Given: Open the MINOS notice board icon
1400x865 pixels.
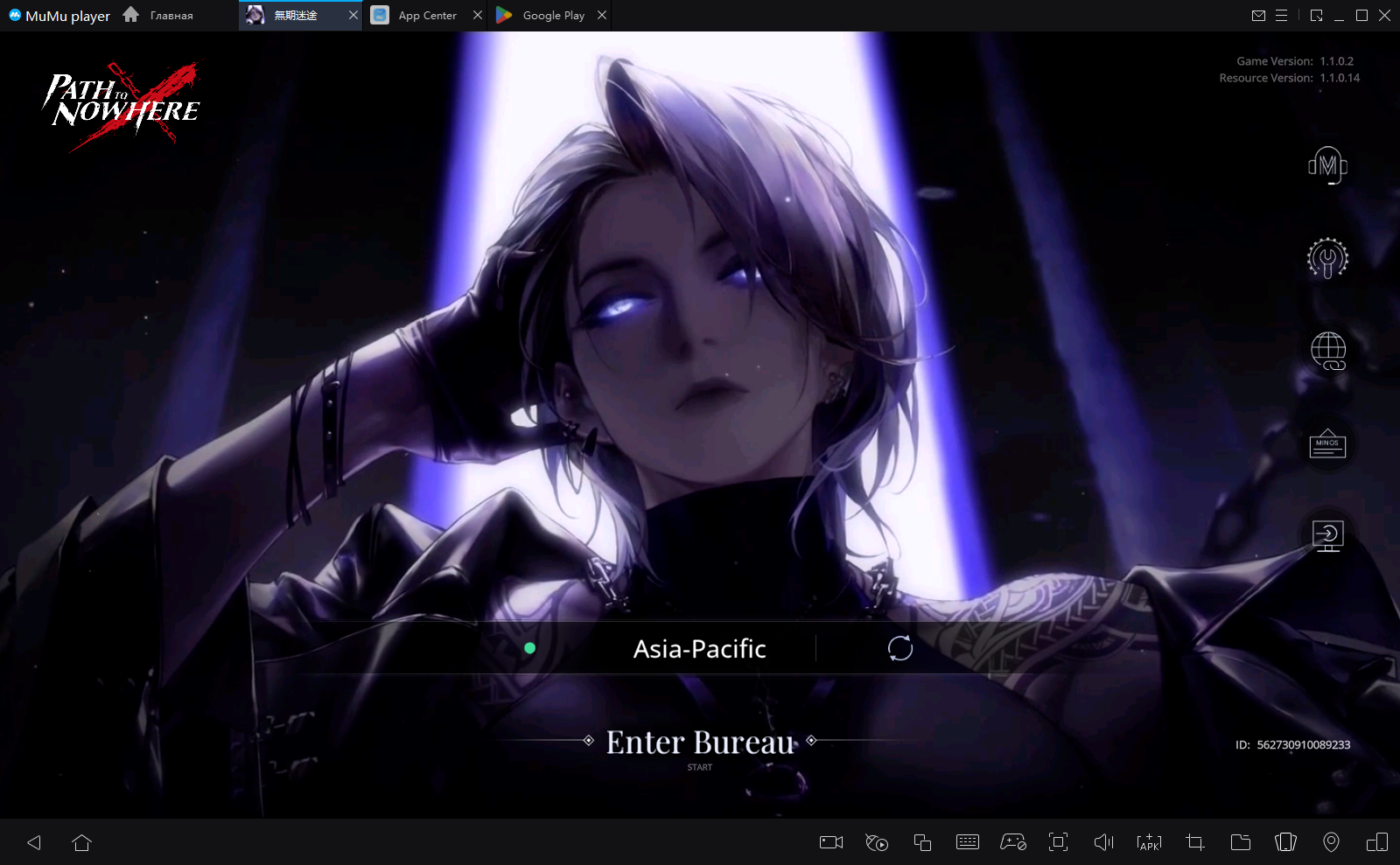Looking at the screenshot, I should [x=1327, y=444].
